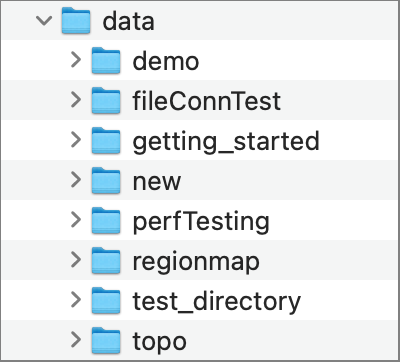Viewport: 400px width, 362px height.
Task: Expand the fileConnTest folder arrow
Action: tap(76, 100)
